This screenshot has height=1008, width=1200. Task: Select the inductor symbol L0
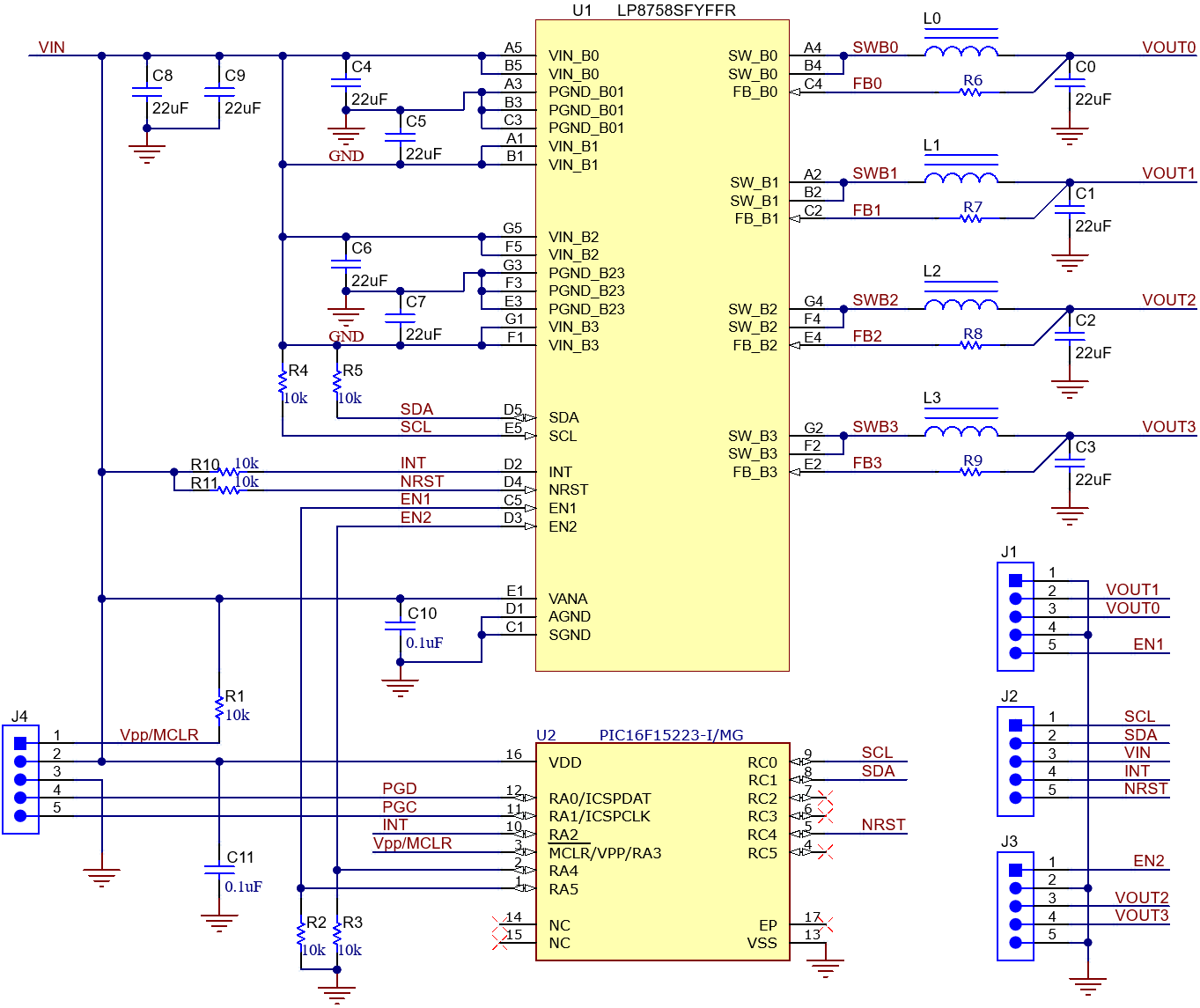point(960,48)
